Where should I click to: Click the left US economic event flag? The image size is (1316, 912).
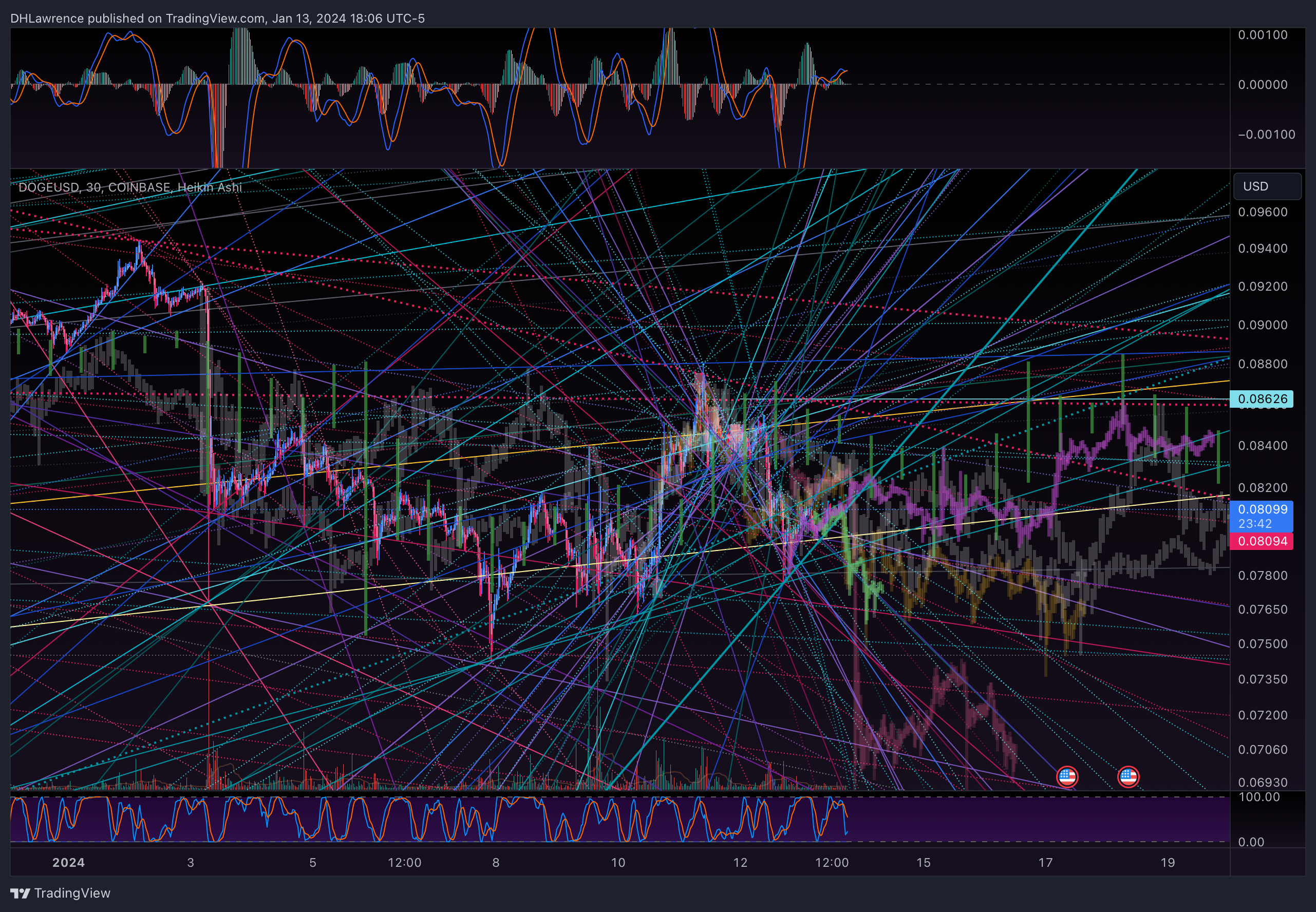(x=1067, y=776)
